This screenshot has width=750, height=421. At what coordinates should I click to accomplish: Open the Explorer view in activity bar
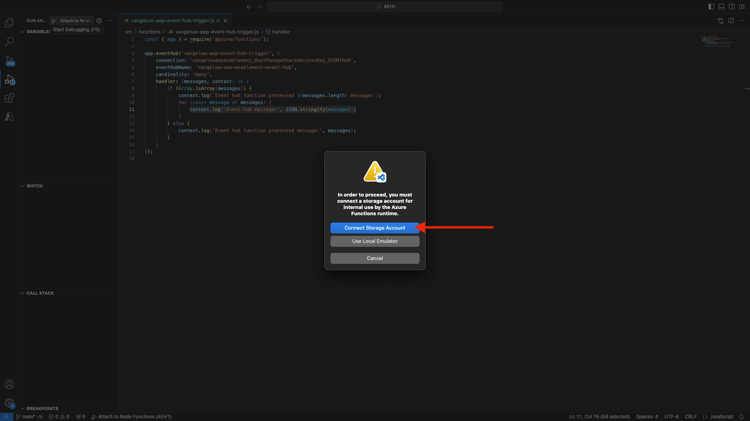tap(9, 23)
